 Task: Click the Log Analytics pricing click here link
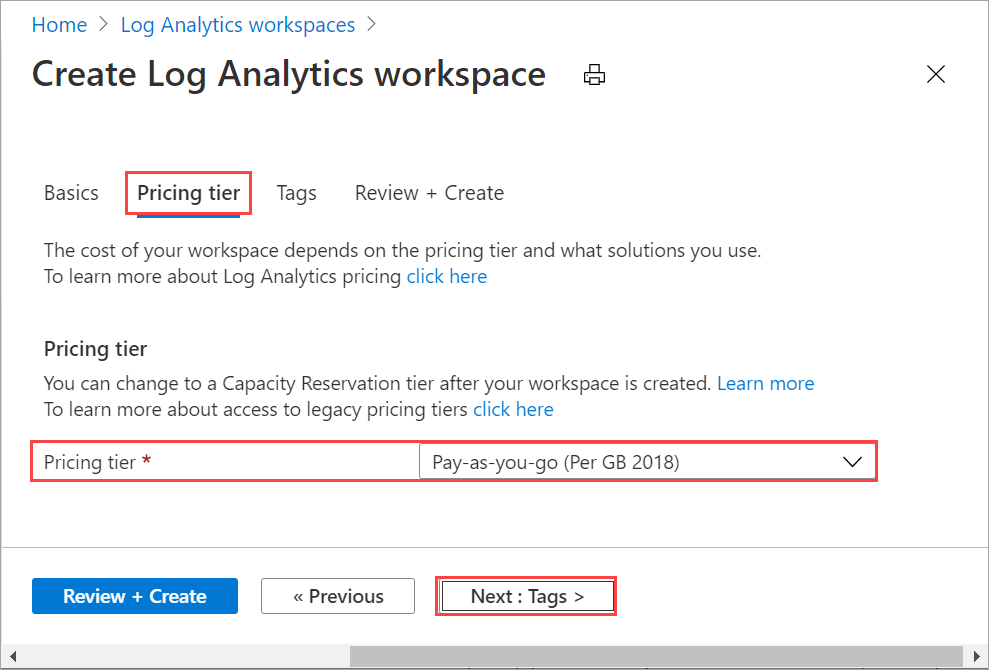pos(446,276)
